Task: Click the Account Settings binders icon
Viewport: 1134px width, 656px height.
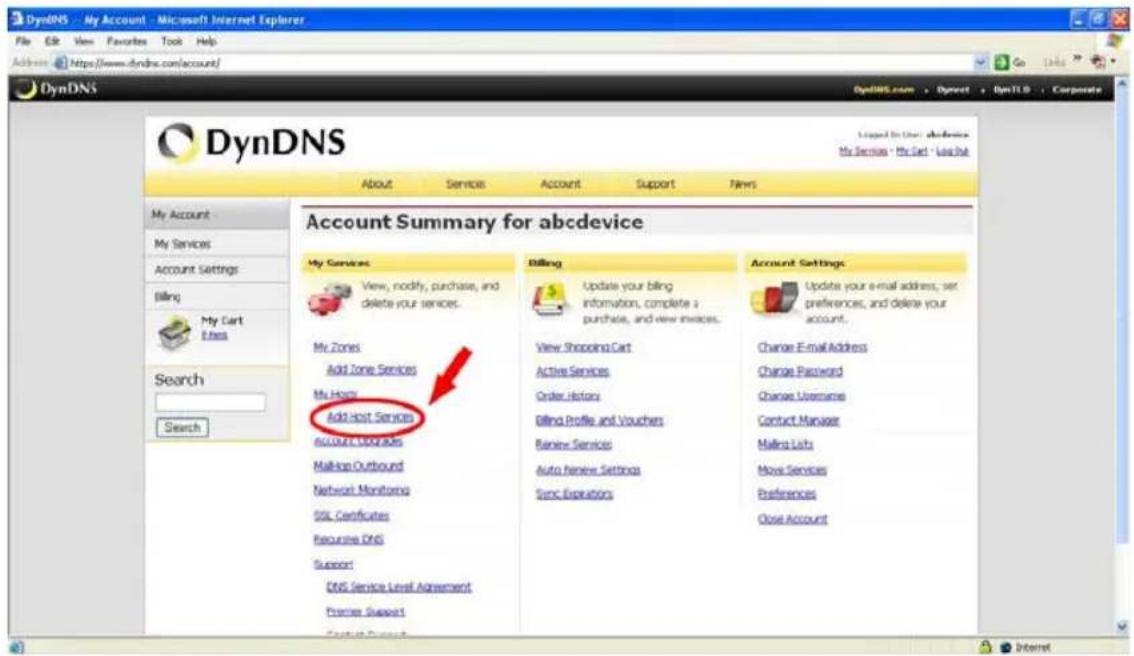Action: click(774, 299)
